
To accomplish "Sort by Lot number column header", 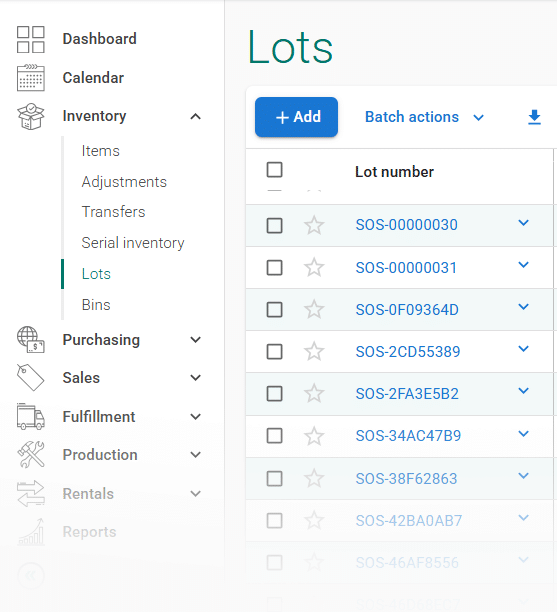I will tap(394, 172).
